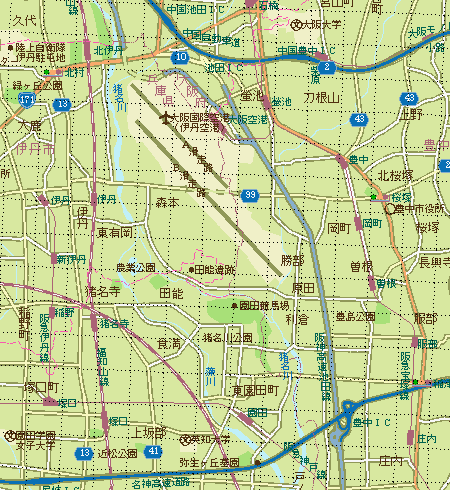Click the 東園田町 district label
The height and width of the screenshot is (490, 450).
coord(256,390)
